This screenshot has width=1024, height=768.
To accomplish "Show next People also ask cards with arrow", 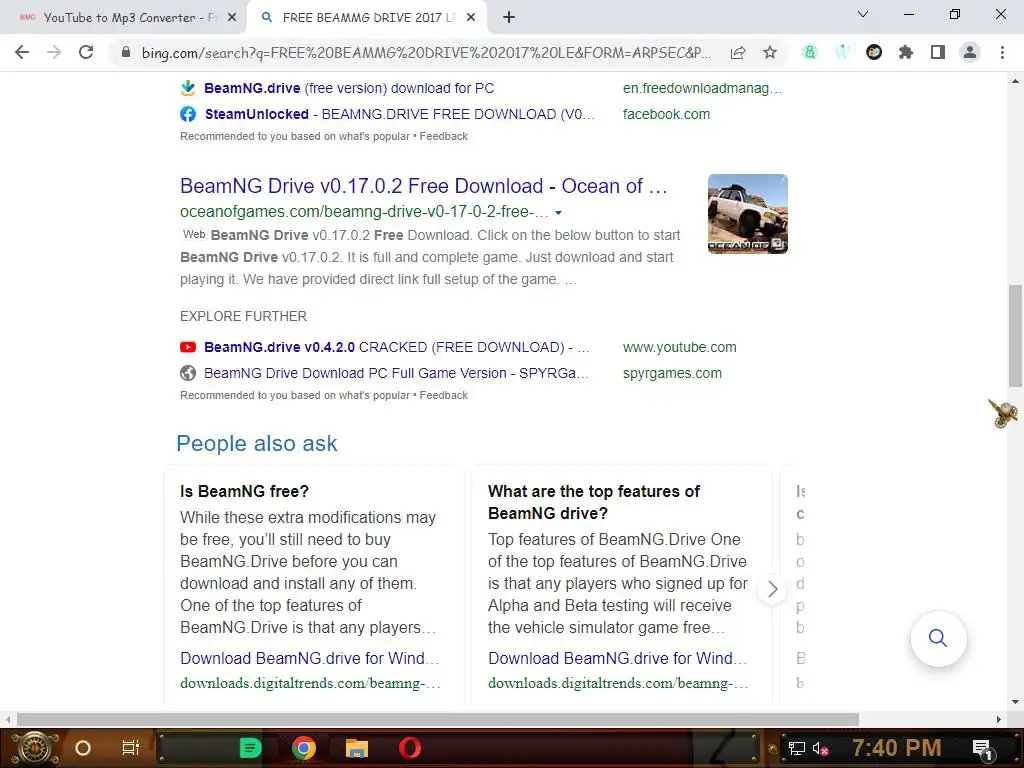I will [x=773, y=589].
